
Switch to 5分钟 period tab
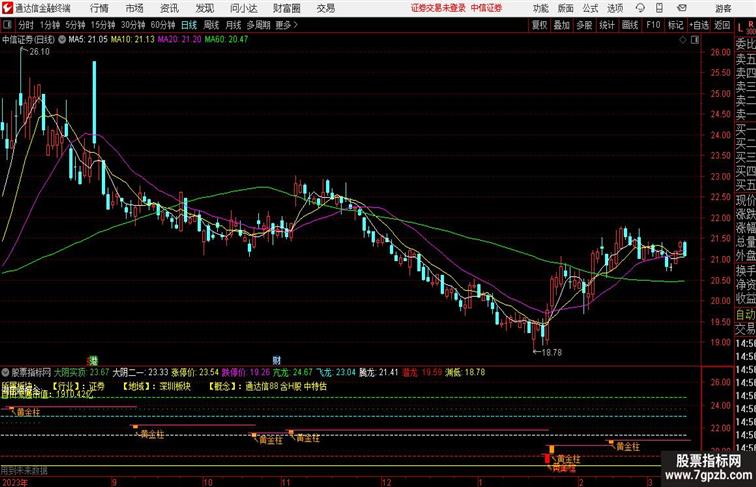[75, 25]
